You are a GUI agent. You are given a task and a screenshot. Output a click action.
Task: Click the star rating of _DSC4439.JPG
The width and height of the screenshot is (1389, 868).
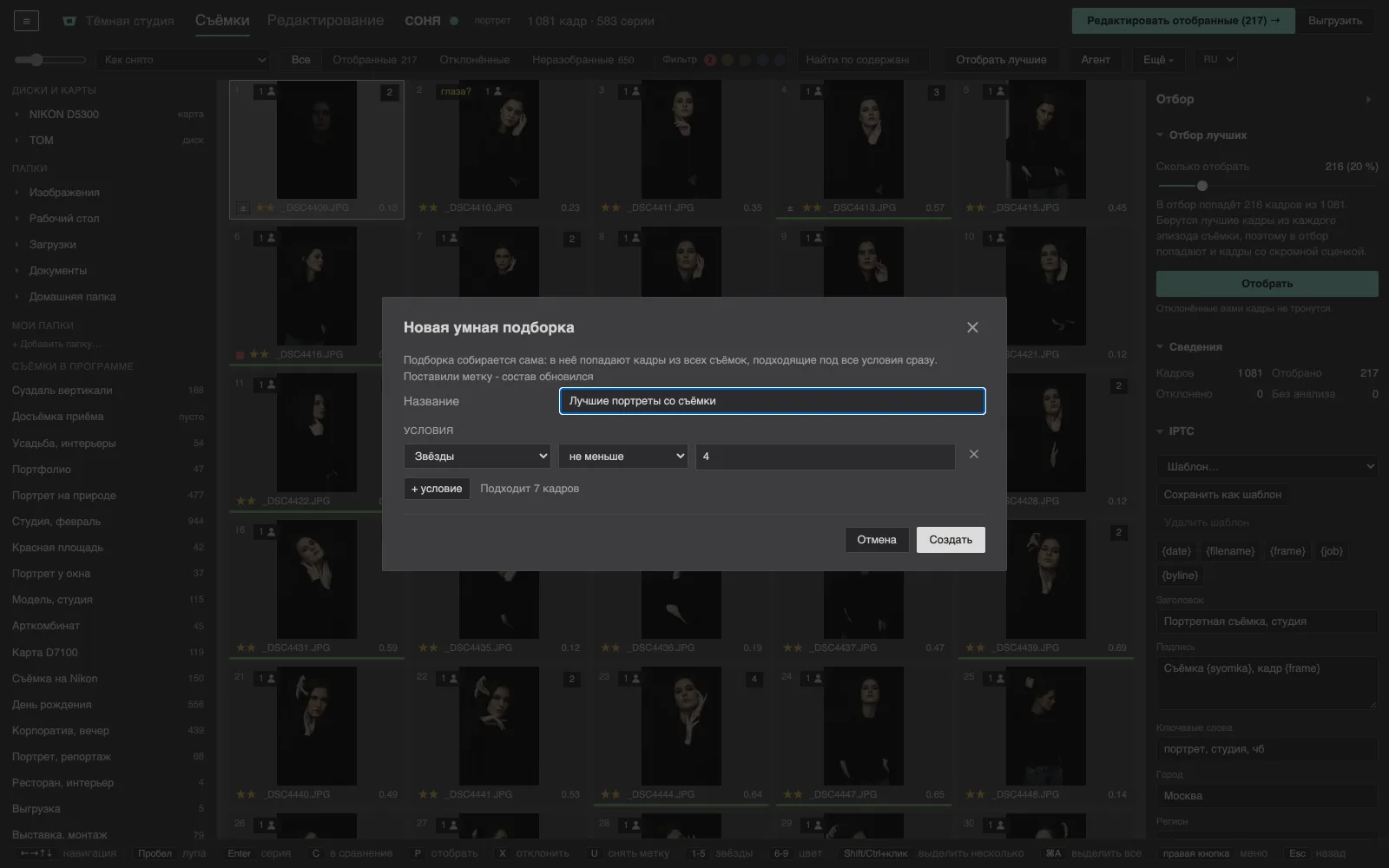(x=975, y=648)
